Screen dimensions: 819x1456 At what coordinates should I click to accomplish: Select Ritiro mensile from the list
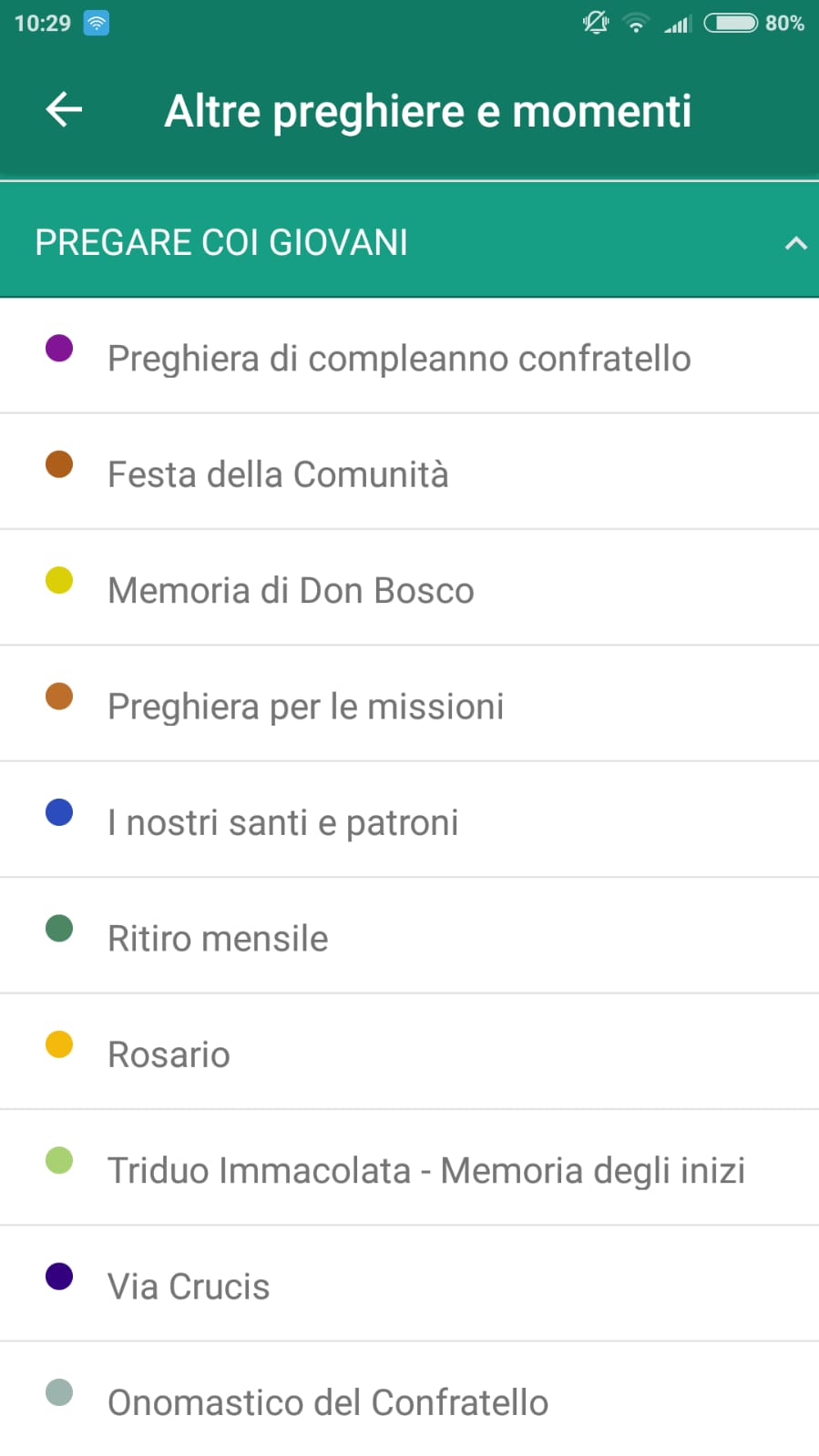(218, 939)
